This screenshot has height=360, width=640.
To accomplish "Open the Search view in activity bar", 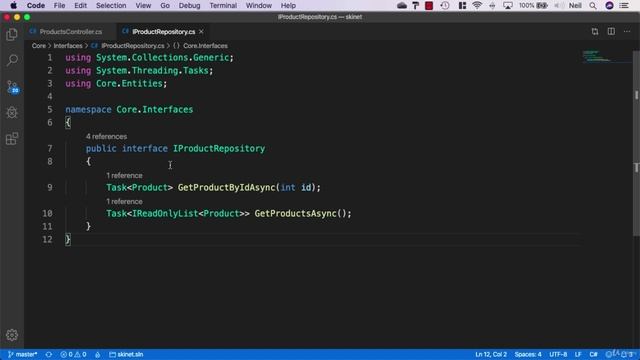I will pyautogui.click(x=12, y=60).
